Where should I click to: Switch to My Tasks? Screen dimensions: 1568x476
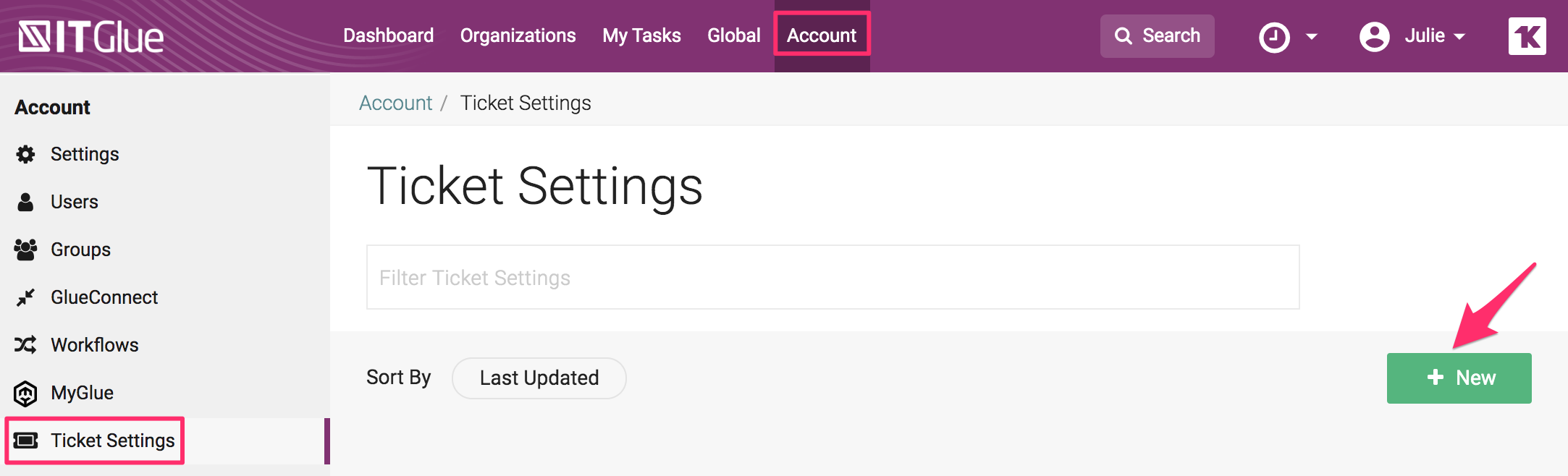[641, 35]
